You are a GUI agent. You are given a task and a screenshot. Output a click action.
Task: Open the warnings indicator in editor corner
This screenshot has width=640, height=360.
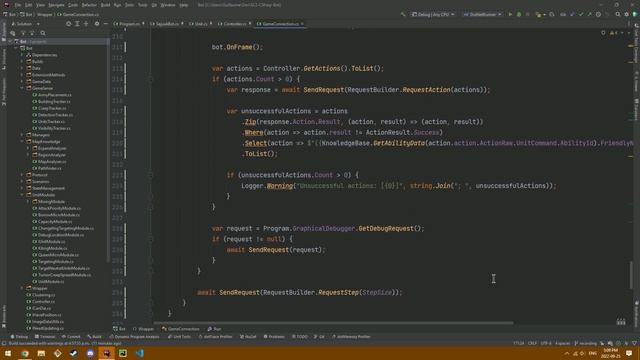tap(614, 33)
